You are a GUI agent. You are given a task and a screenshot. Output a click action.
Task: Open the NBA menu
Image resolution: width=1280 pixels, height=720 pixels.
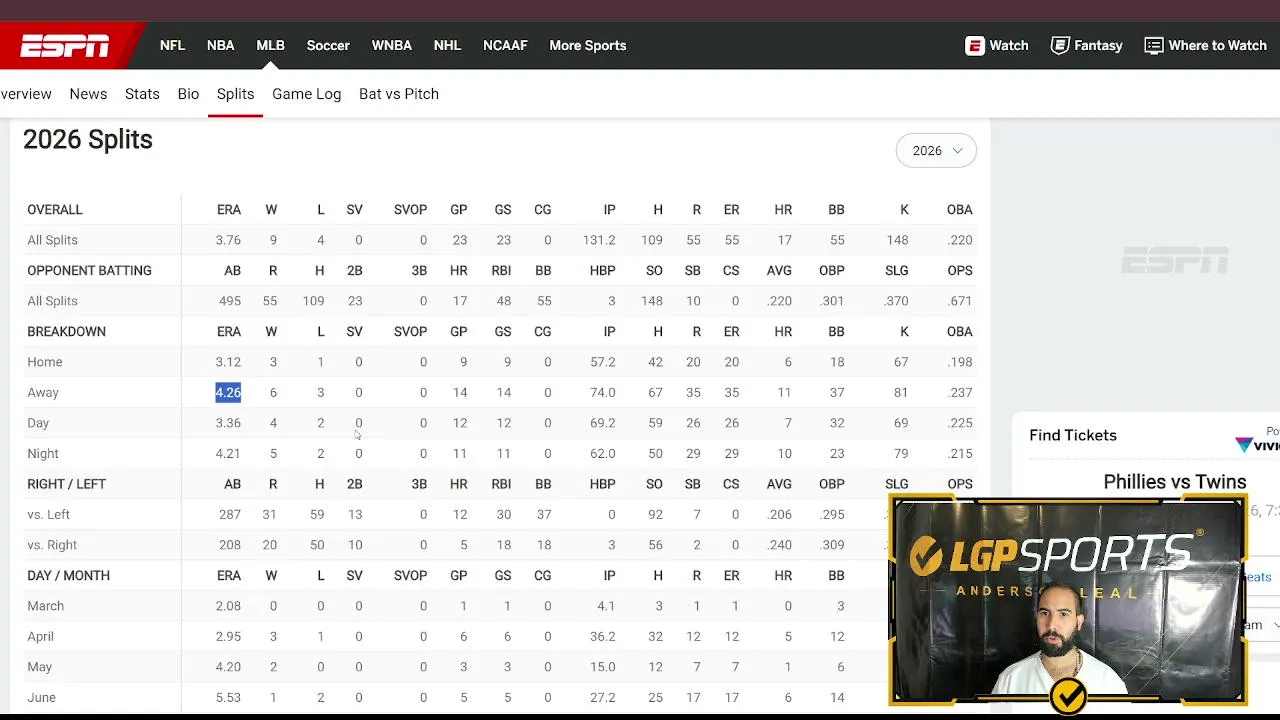click(x=220, y=45)
